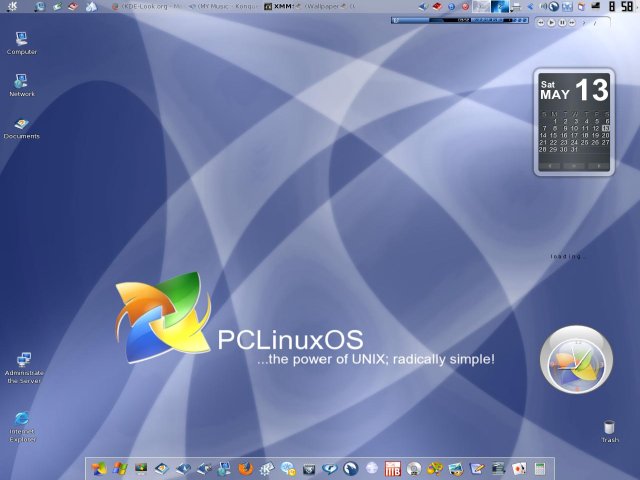Open the Documents desktop folder
Screen dimensions: 640x480
click(x=22, y=128)
